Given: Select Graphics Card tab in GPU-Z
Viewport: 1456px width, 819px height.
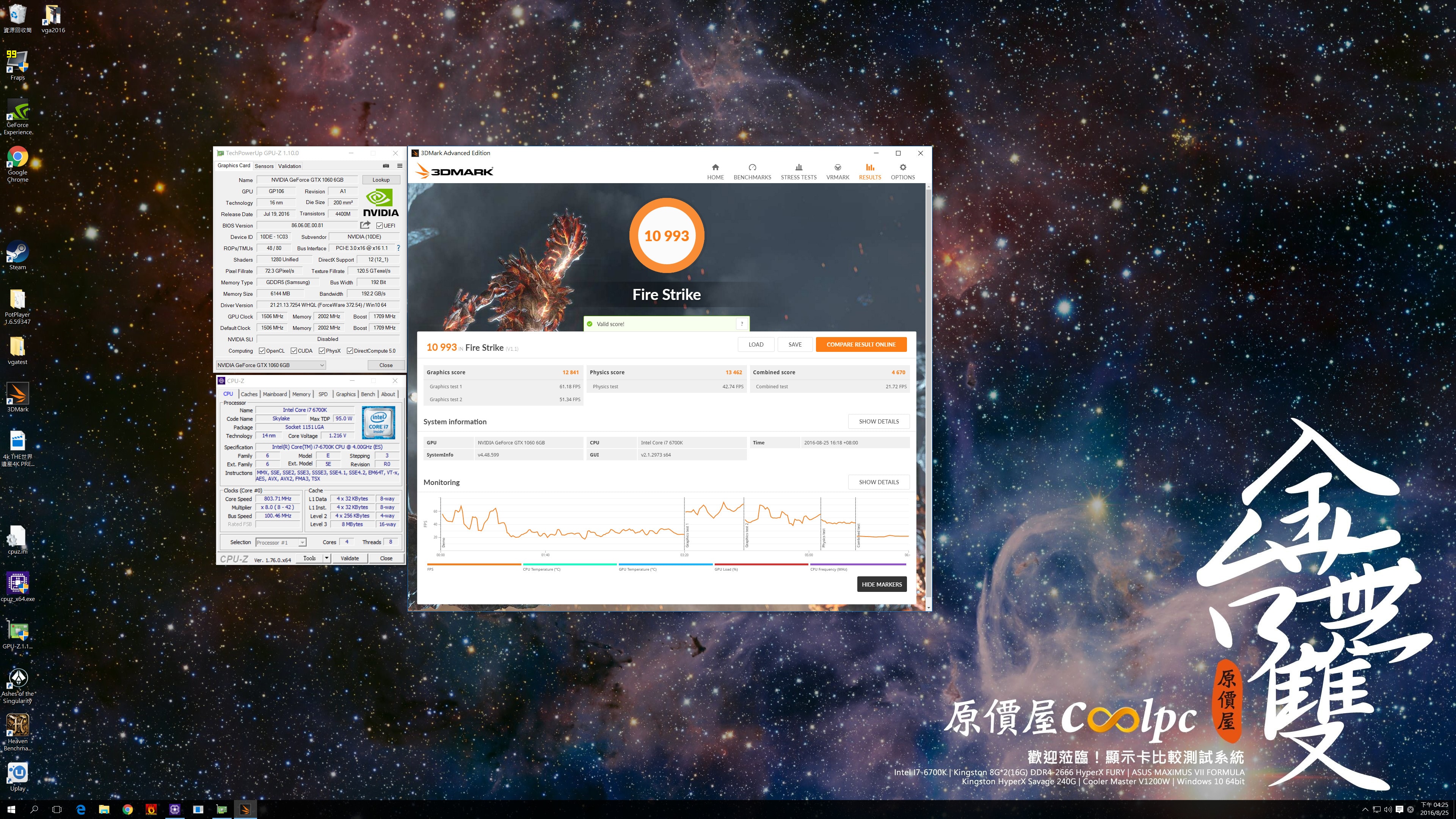Looking at the screenshot, I should [234, 166].
